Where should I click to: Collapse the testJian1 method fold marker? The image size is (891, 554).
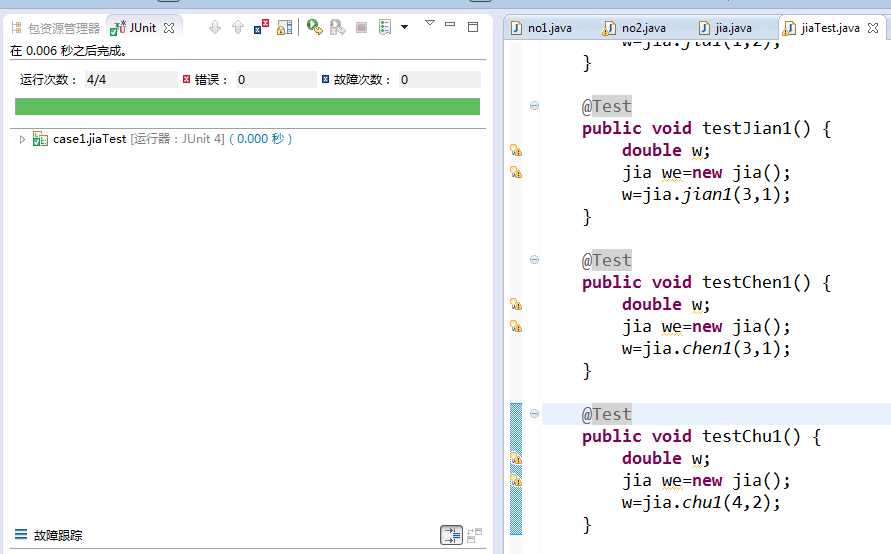click(x=534, y=106)
